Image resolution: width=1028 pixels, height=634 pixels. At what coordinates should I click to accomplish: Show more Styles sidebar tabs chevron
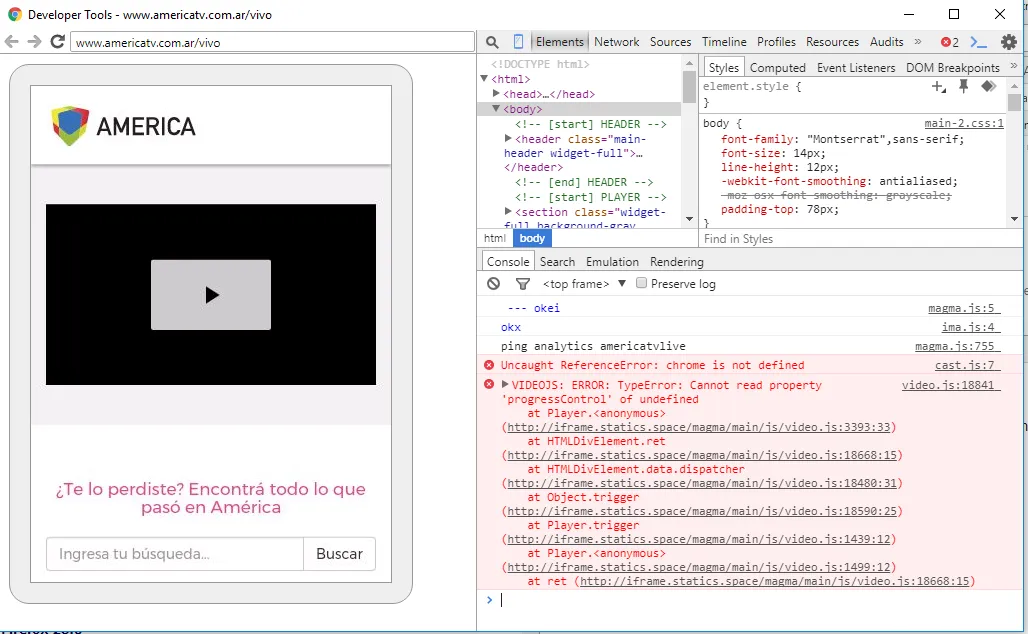pyautogui.click(x=1014, y=66)
